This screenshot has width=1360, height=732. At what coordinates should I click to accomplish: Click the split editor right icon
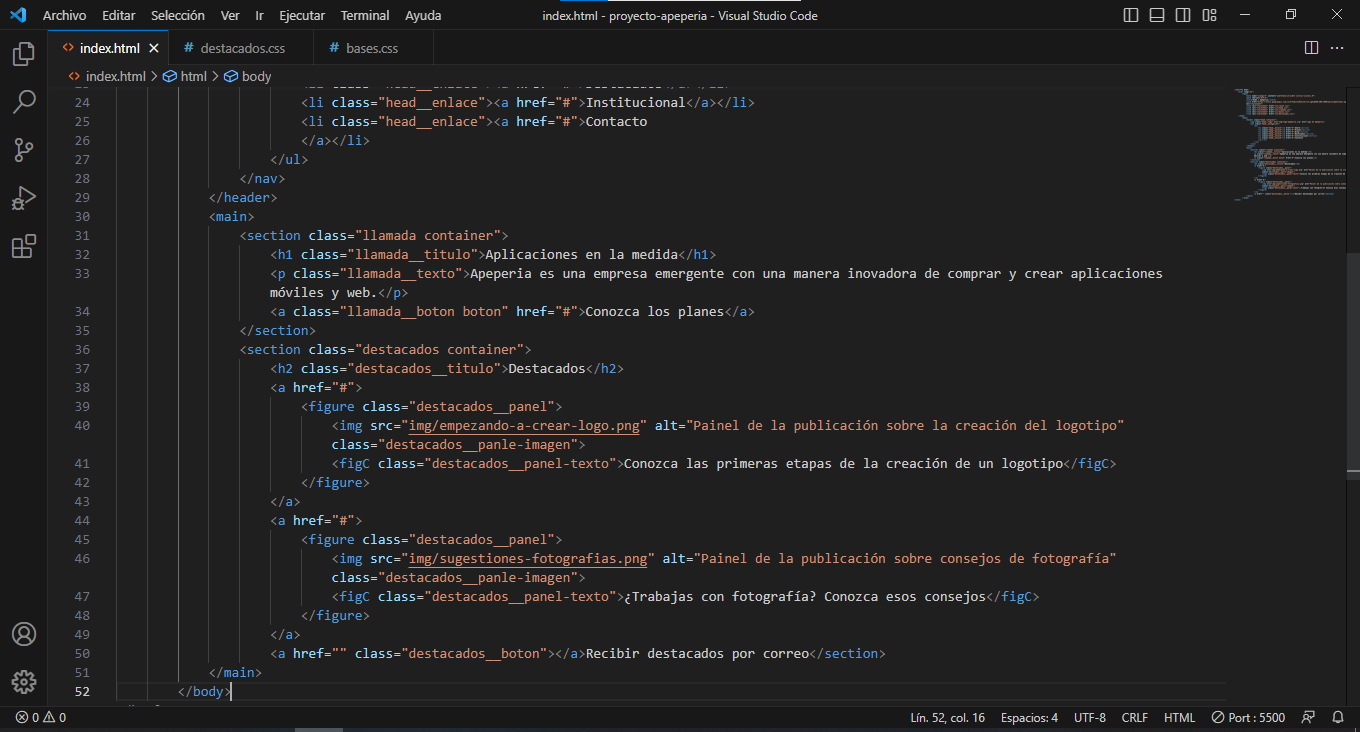point(1311,48)
